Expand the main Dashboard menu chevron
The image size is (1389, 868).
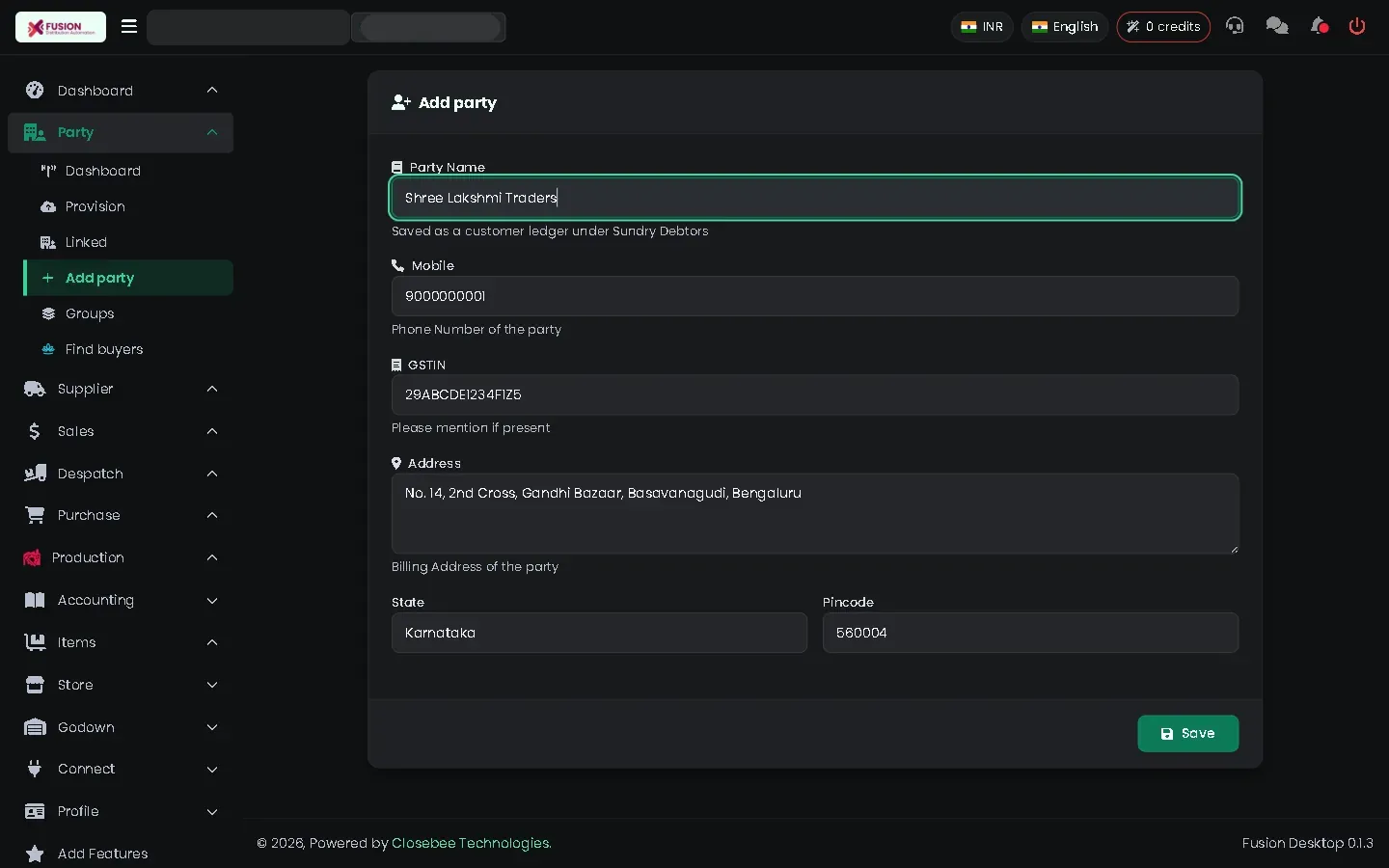pos(212,91)
